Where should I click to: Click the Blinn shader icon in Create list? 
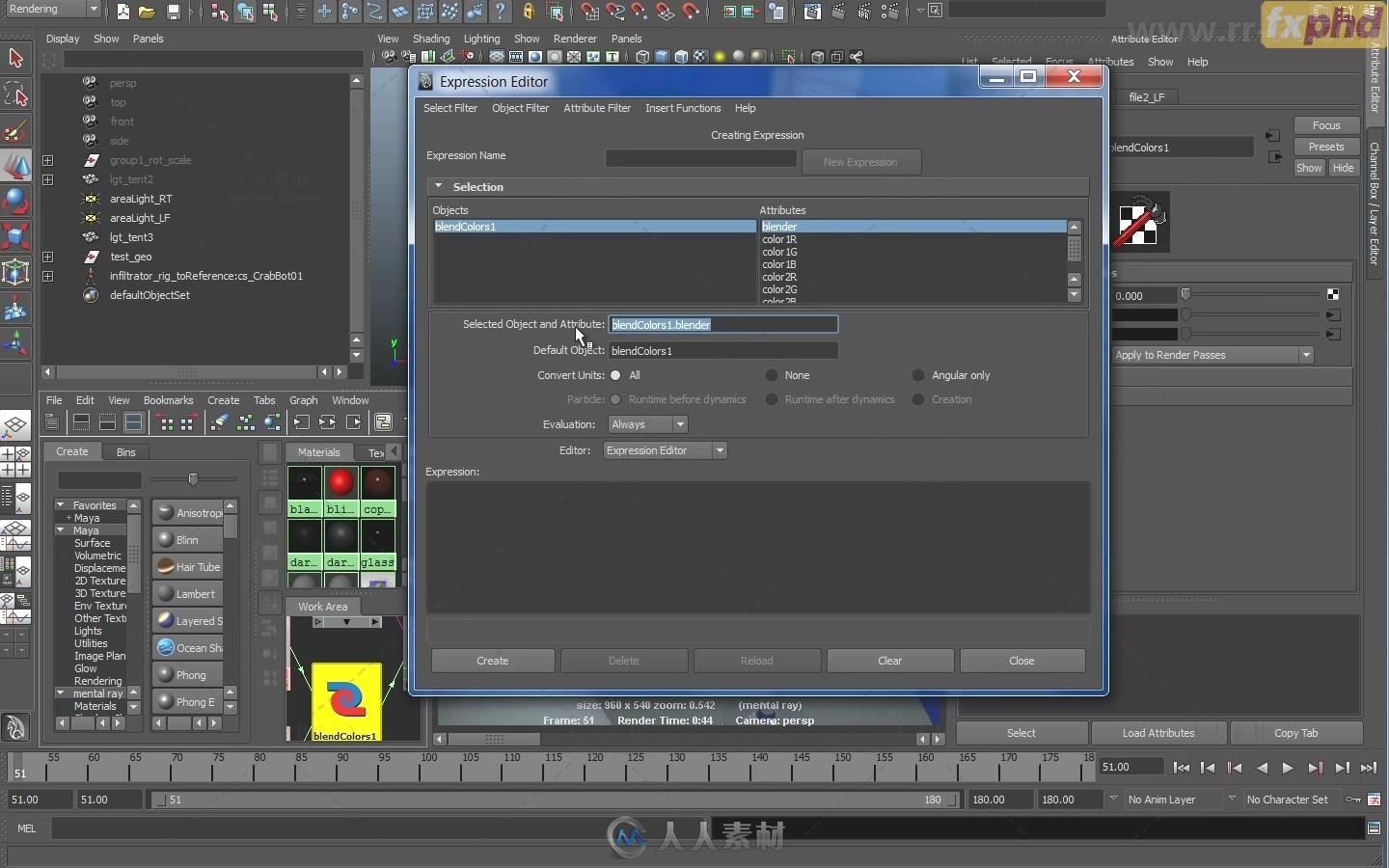click(166, 540)
